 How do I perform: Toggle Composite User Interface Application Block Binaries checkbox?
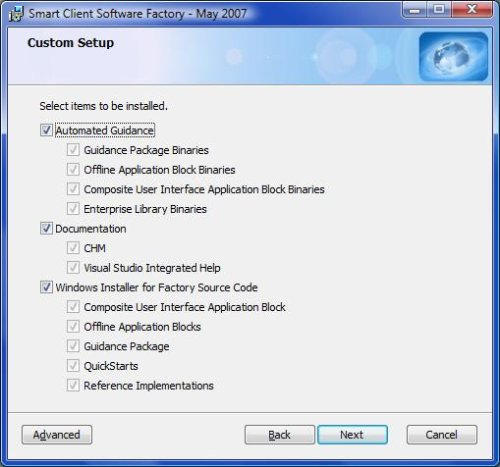[73, 189]
